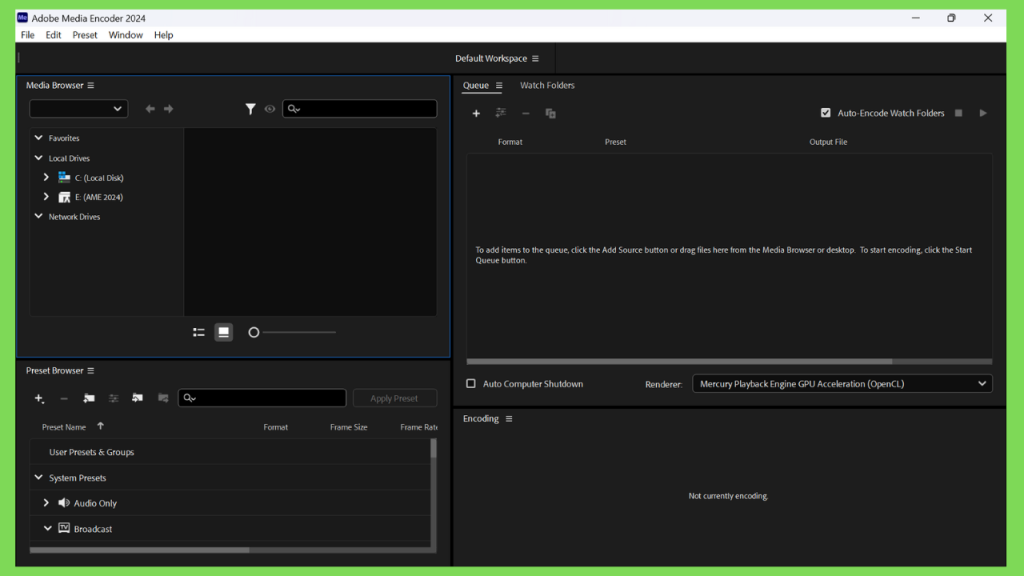Click the Format column header in Preset Browser
Image resolution: width=1024 pixels, height=576 pixels.
(276, 427)
